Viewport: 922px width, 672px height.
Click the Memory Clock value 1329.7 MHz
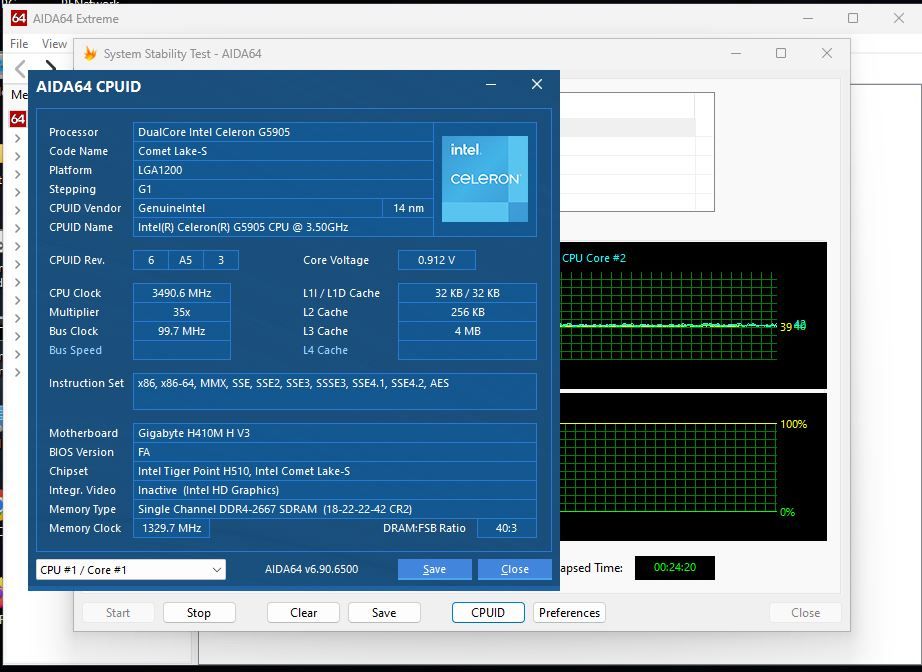[171, 528]
